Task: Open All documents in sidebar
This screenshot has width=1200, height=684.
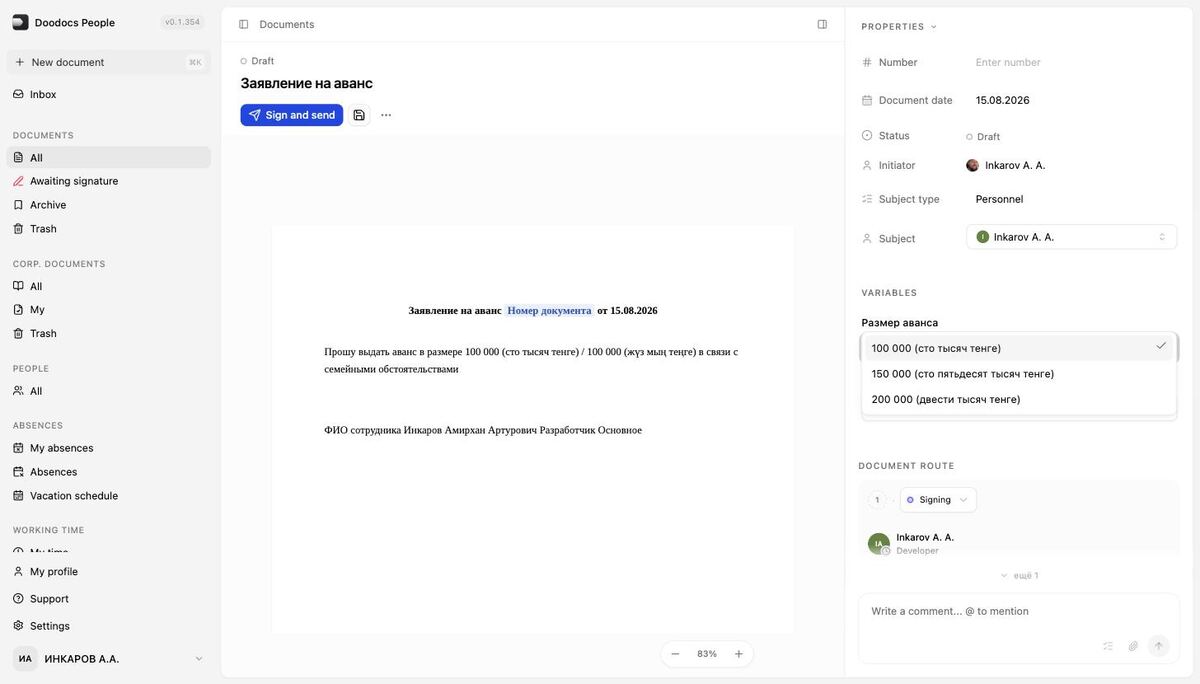Action: [108, 158]
